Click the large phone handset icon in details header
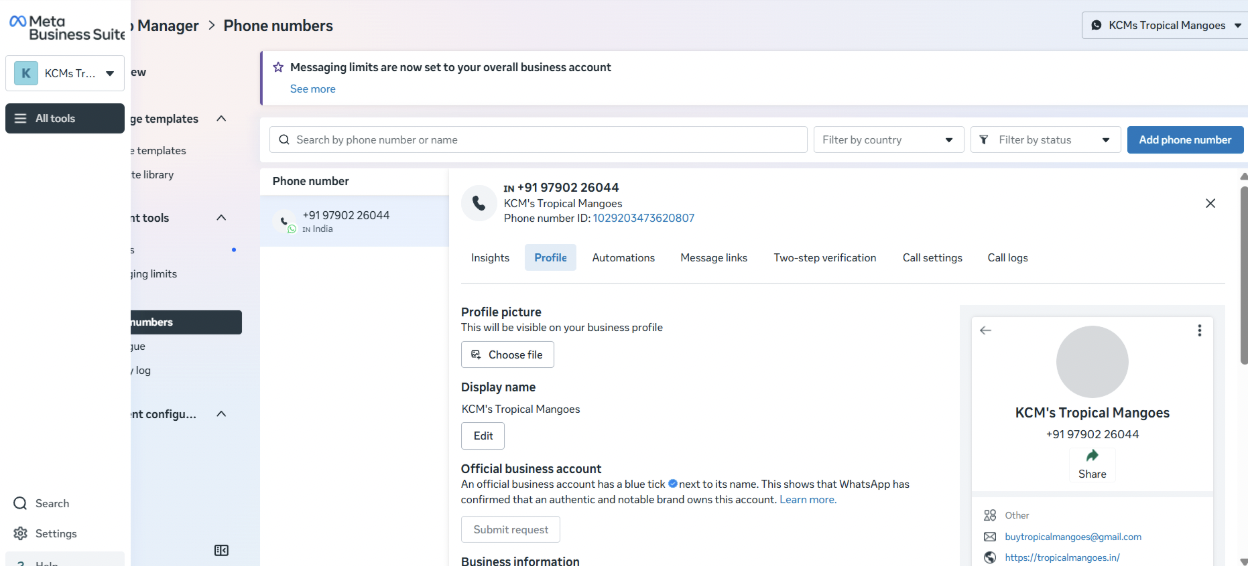Image resolution: width=1248 pixels, height=566 pixels. [x=479, y=203]
